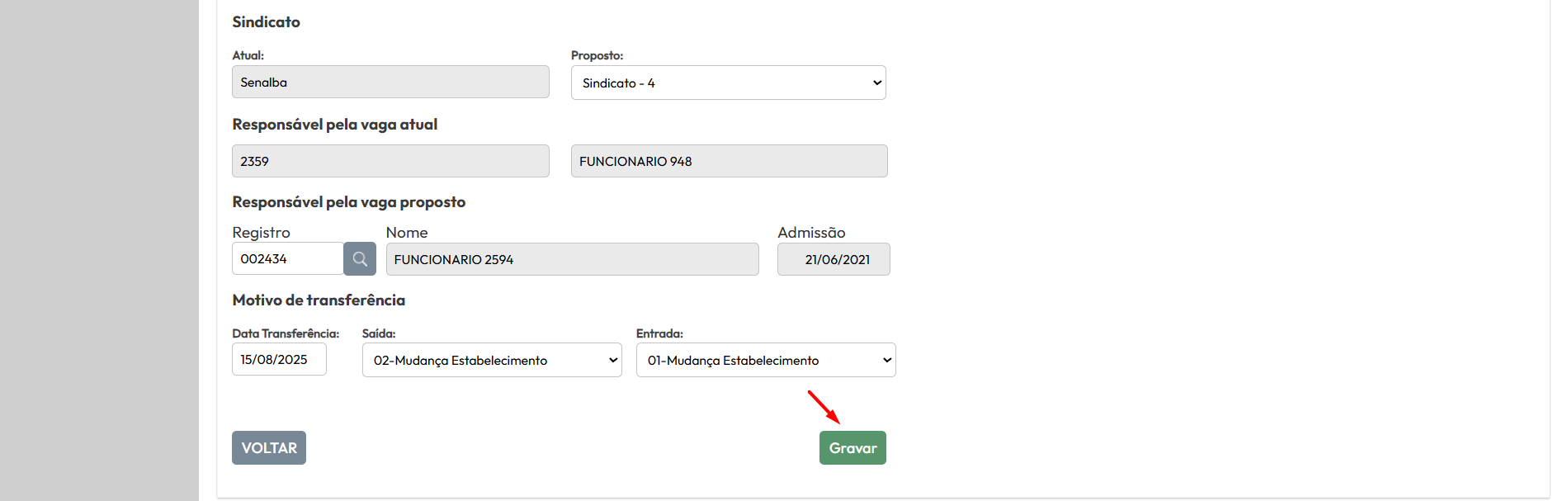The width and height of the screenshot is (1568, 501).
Task: Click the Proposto label text
Action: point(597,55)
